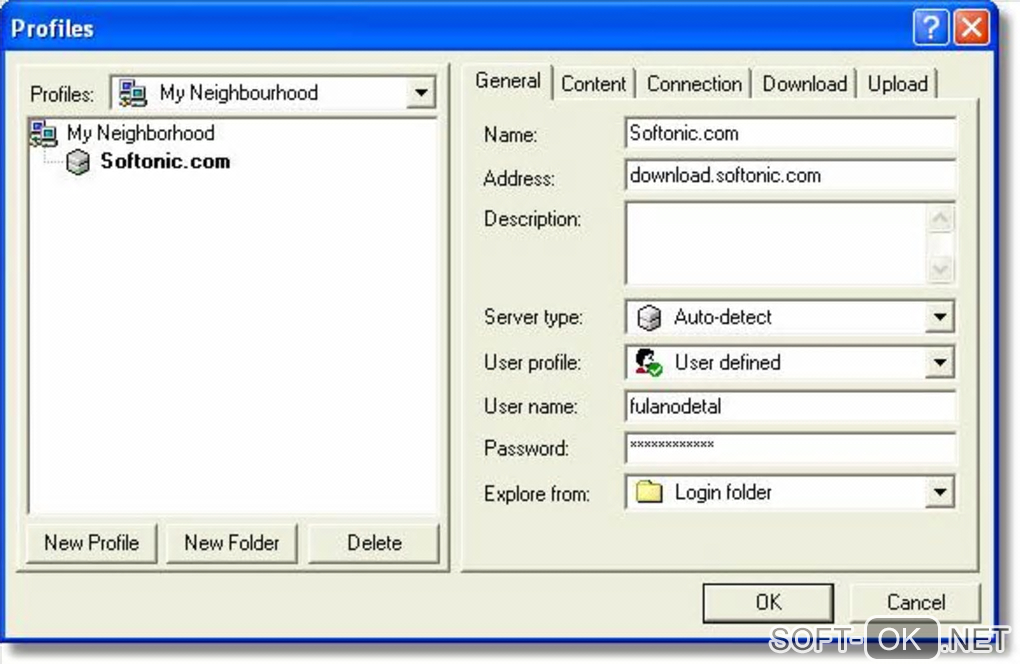The image size is (1020, 664).
Task: Open the Download tab
Action: pyautogui.click(x=805, y=84)
